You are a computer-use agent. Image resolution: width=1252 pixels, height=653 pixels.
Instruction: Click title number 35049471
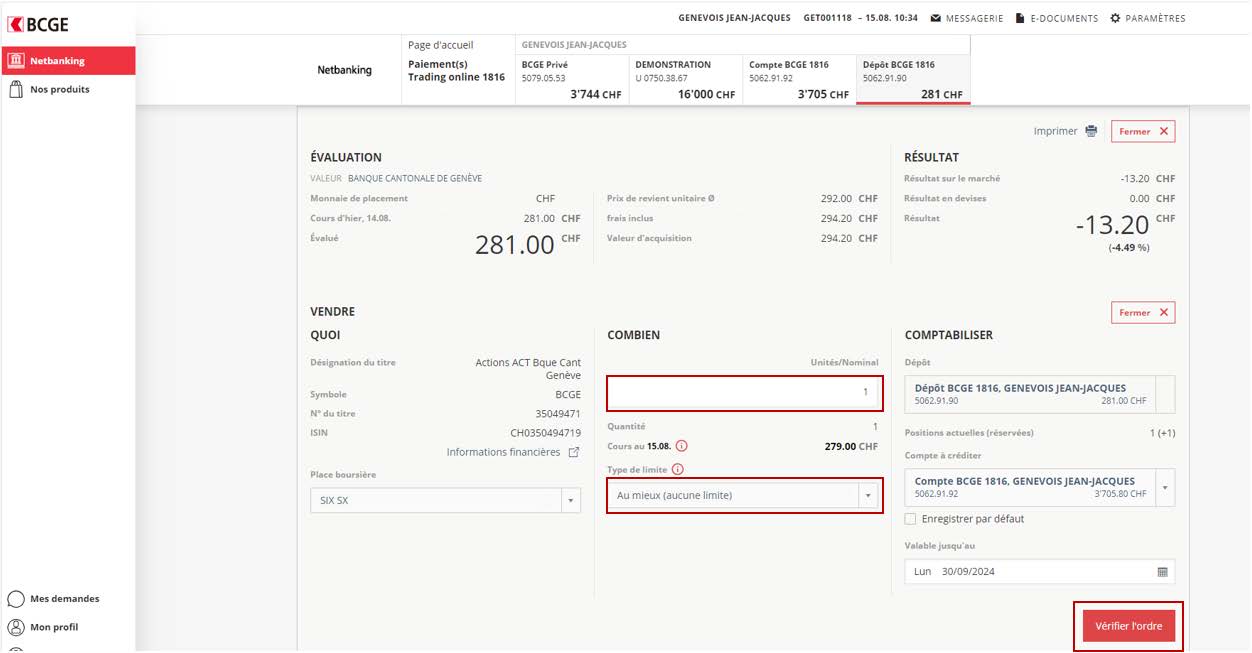click(x=558, y=413)
